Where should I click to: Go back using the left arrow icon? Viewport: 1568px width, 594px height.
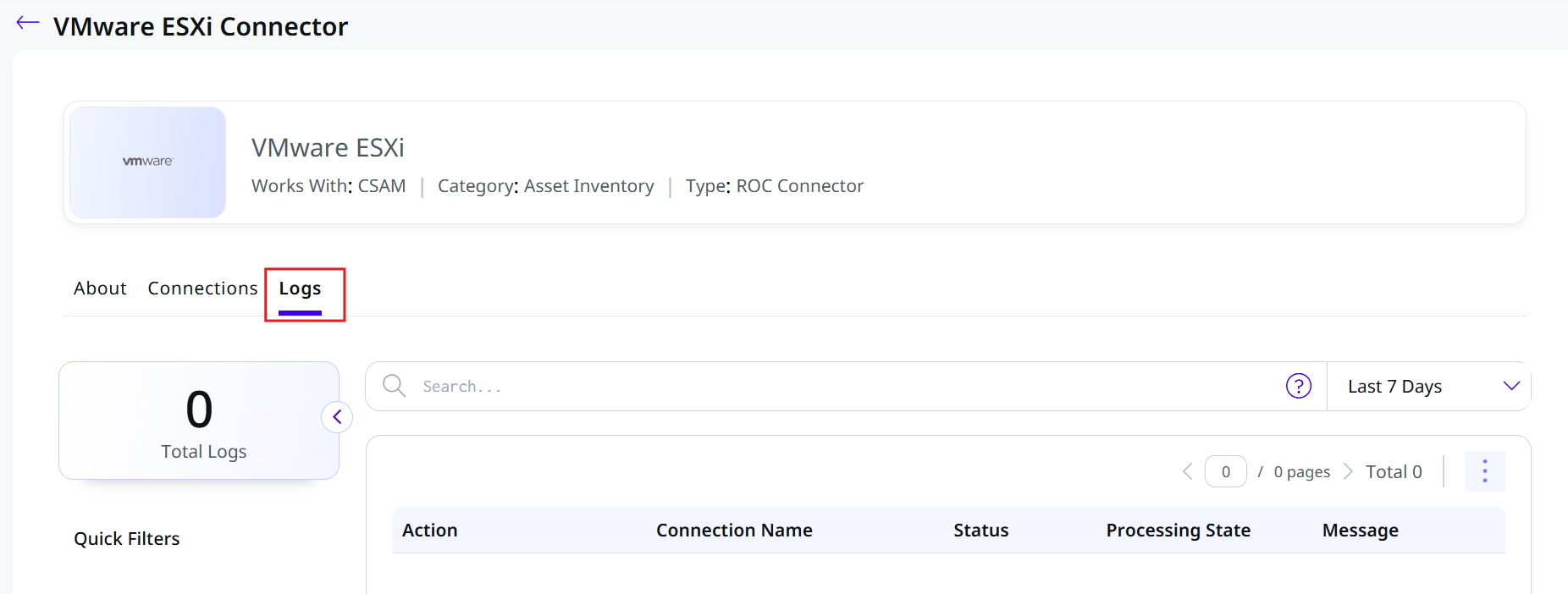pyautogui.click(x=28, y=23)
